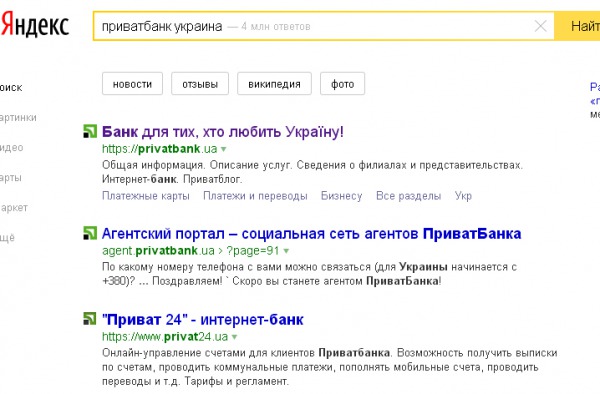Viewport: 600px width, 394px height.
Task: Click snippet text Общая информация. Описание услуг
Action: click(x=197, y=165)
